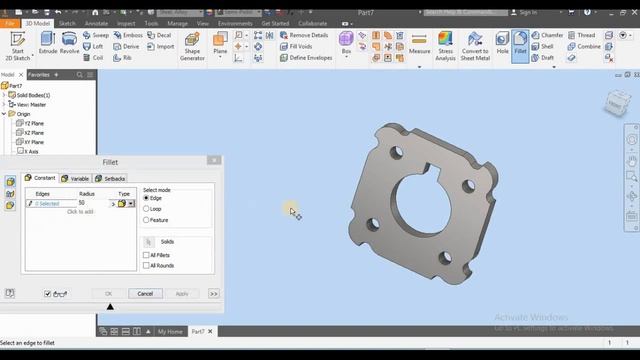Enable All Rounds checkbox
Screen dimensions: 640x360
[x=146, y=266]
